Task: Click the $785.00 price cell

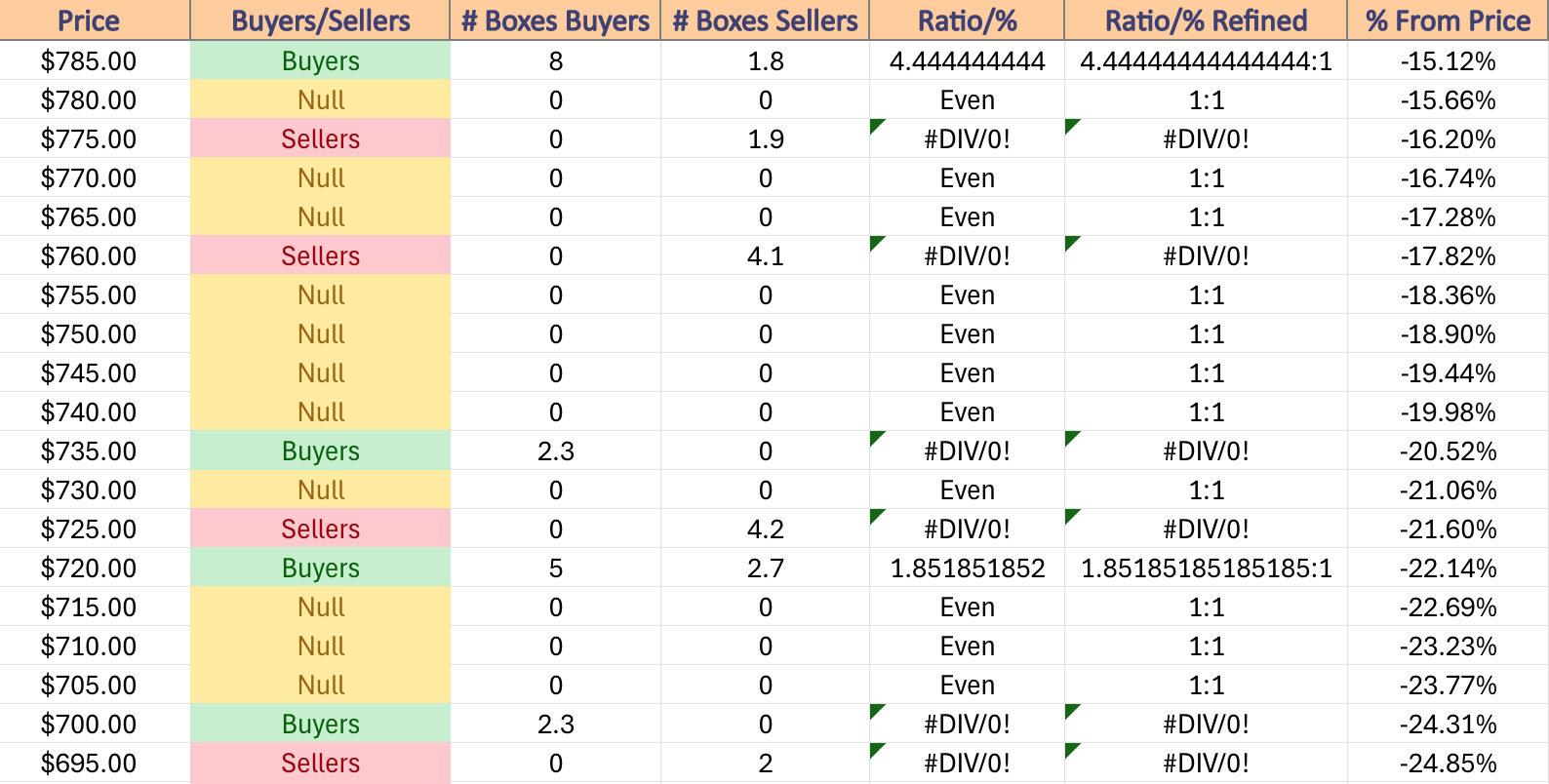Action: click(x=95, y=60)
